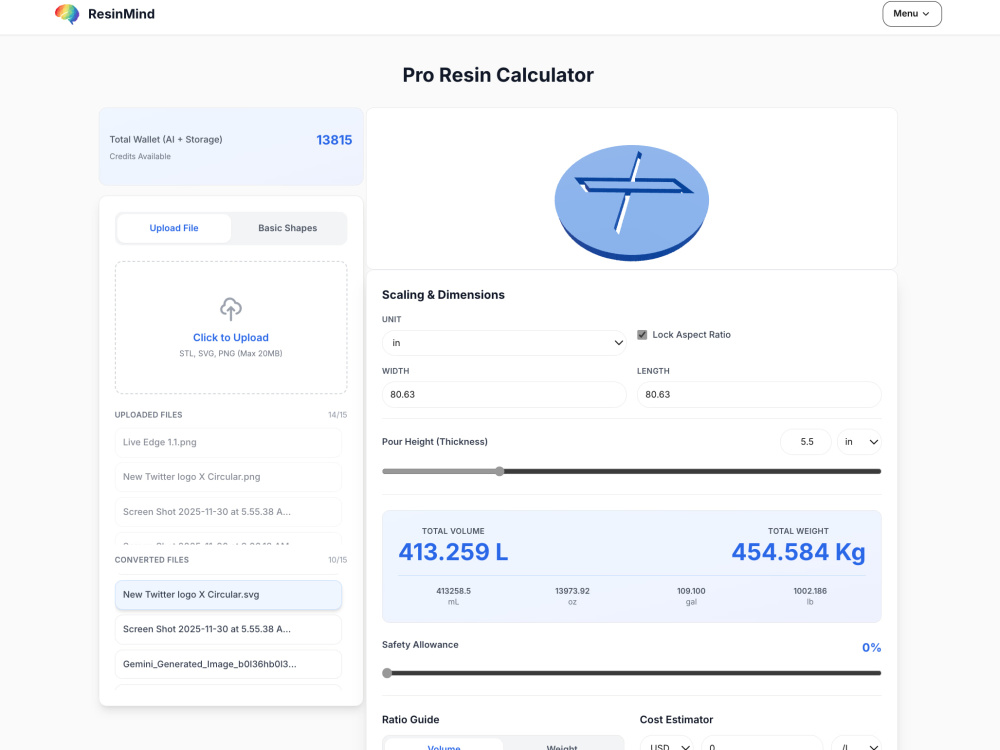Click the 109.100 gal value
This screenshot has height=750, width=1000.
click(691, 591)
